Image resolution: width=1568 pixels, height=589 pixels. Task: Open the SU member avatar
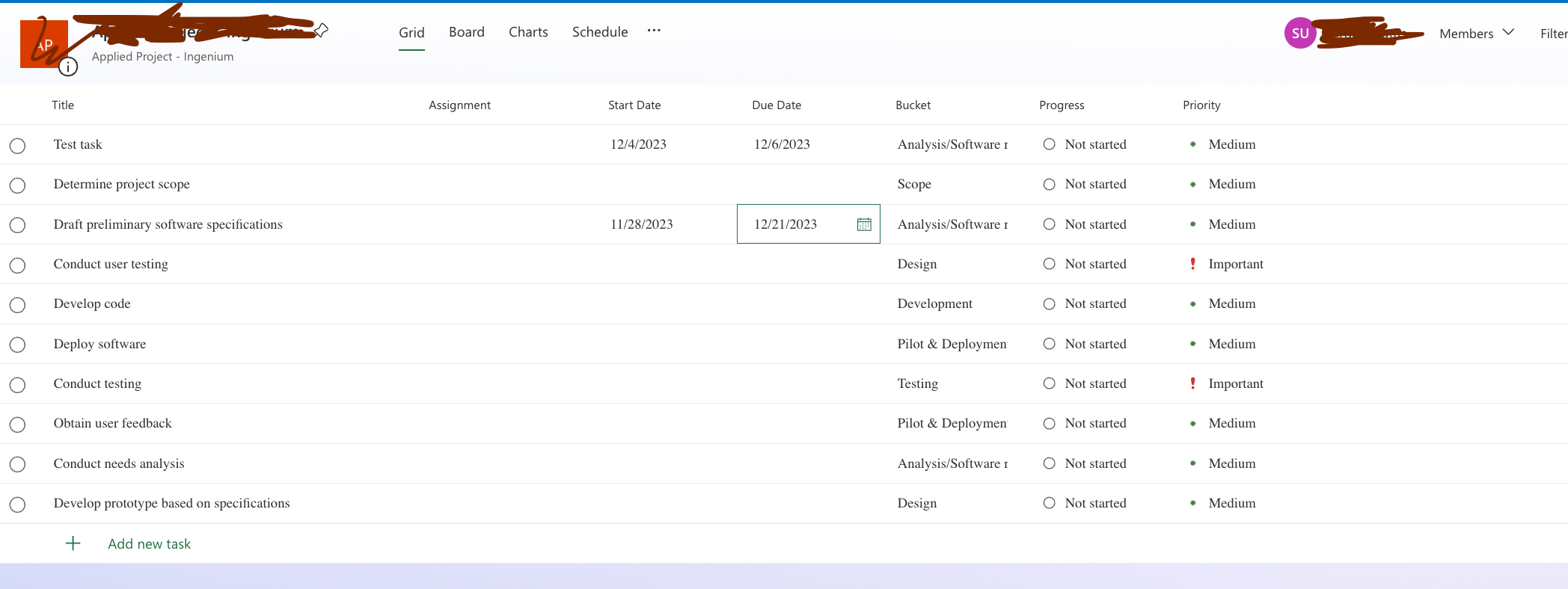[x=1300, y=34]
